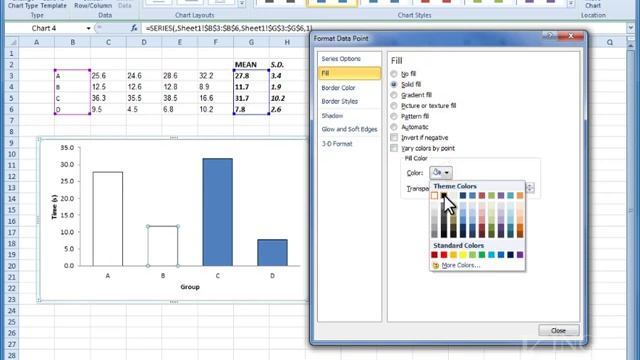The width and height of the screenshot is (640, 360).
Task: Click the MEAN header cell
Action: (x=251, y=64)
